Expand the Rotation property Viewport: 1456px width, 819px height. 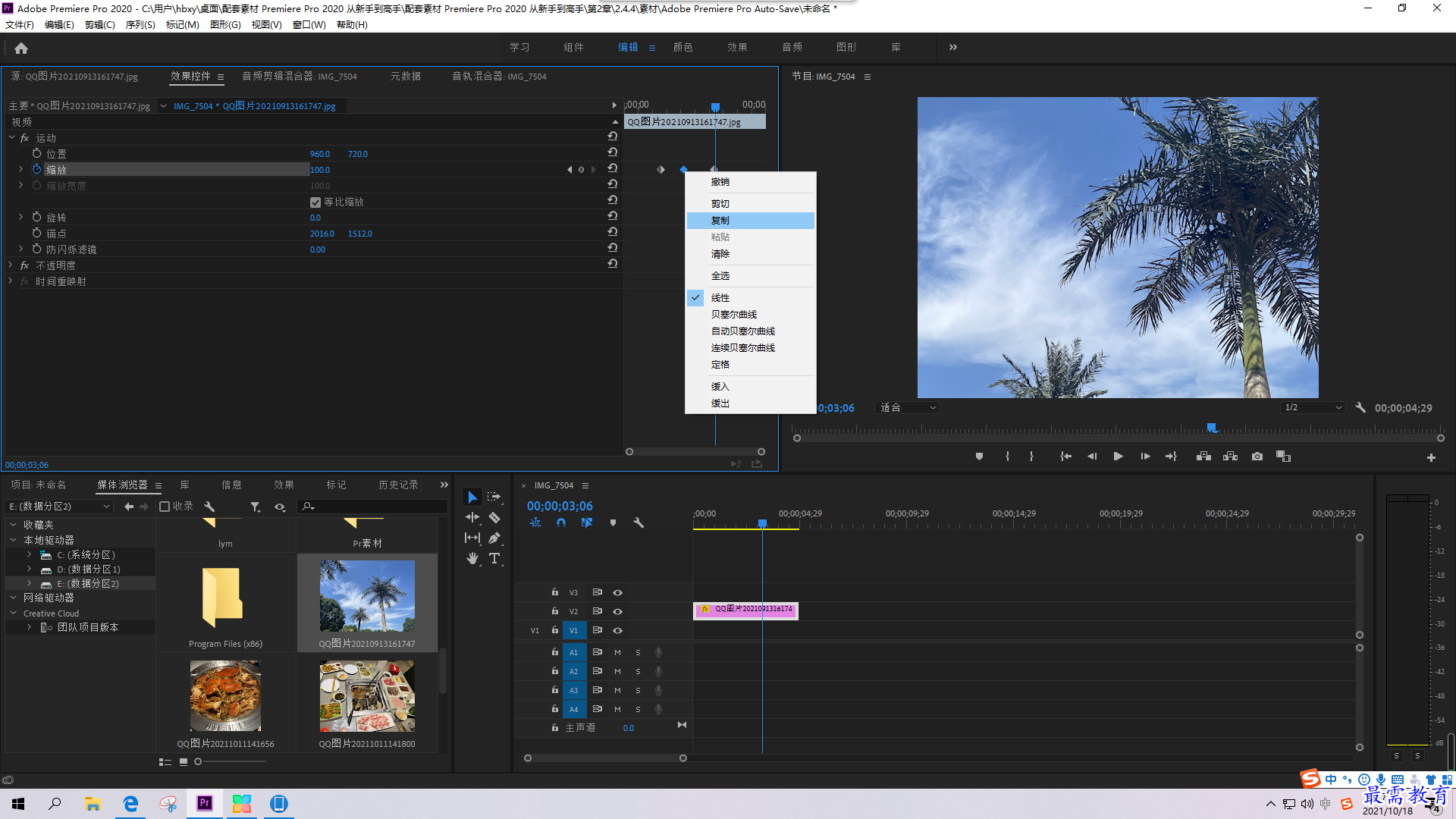[20, 217]
